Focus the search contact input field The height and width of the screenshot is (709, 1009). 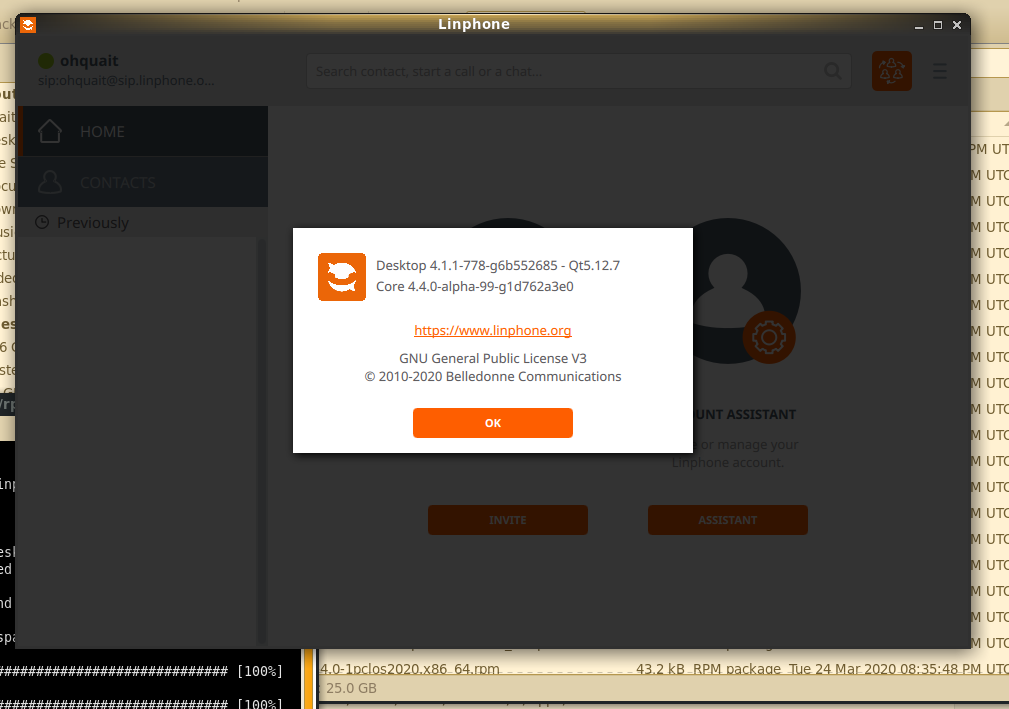click(x=565, y=71)
